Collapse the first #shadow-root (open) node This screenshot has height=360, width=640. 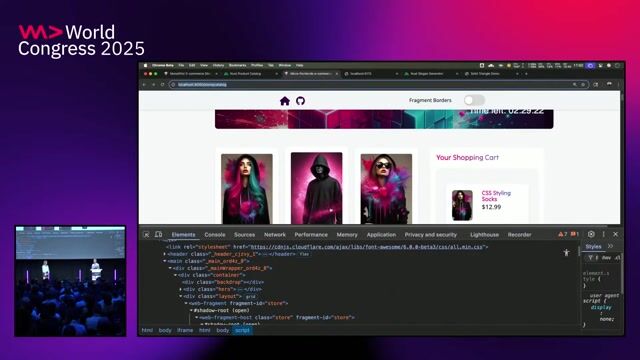191,311
